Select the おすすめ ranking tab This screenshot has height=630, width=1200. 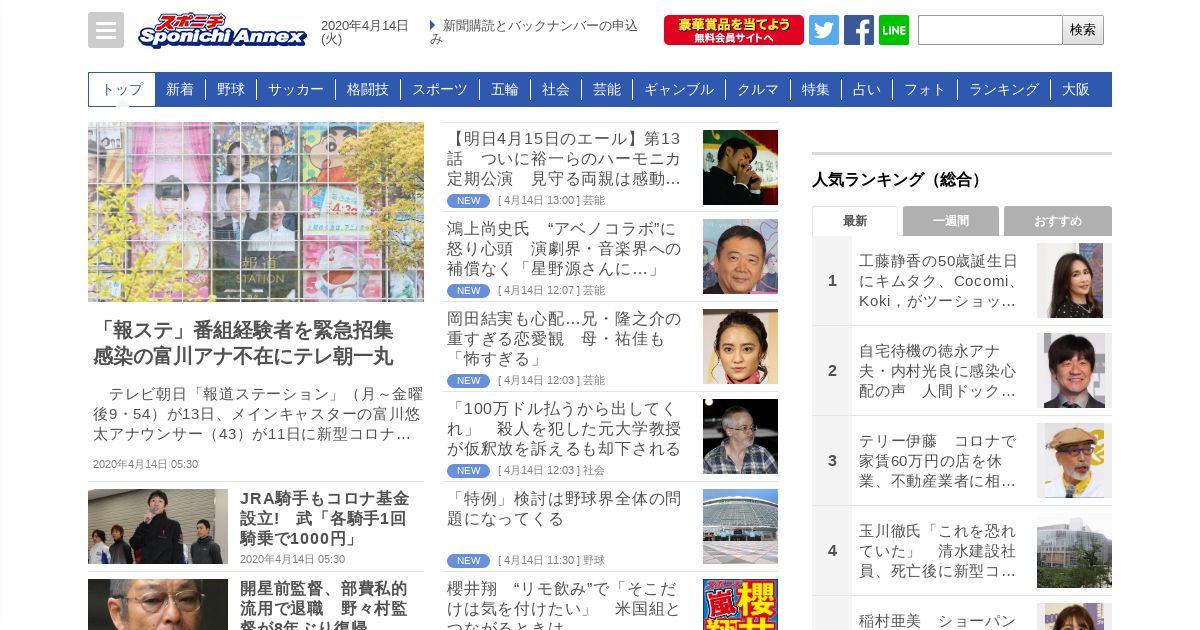click(x=1058, y=221)
